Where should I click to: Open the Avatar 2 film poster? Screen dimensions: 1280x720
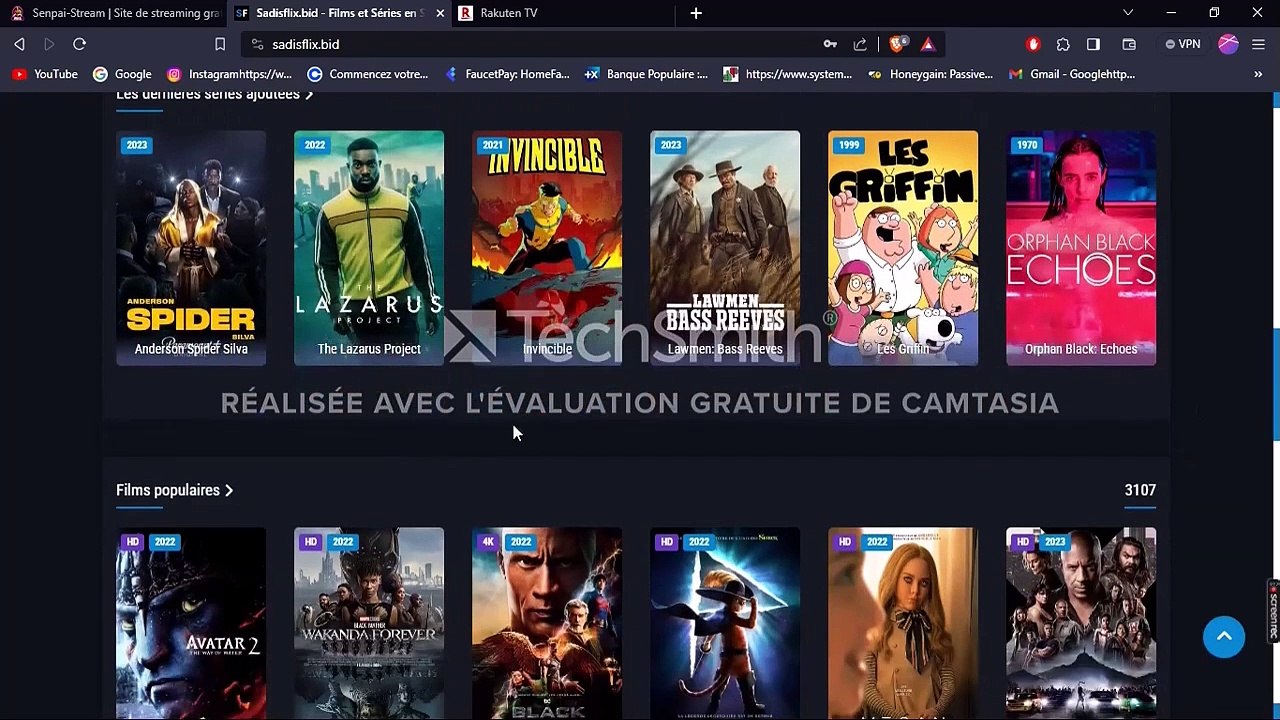[x=191, y=623]
